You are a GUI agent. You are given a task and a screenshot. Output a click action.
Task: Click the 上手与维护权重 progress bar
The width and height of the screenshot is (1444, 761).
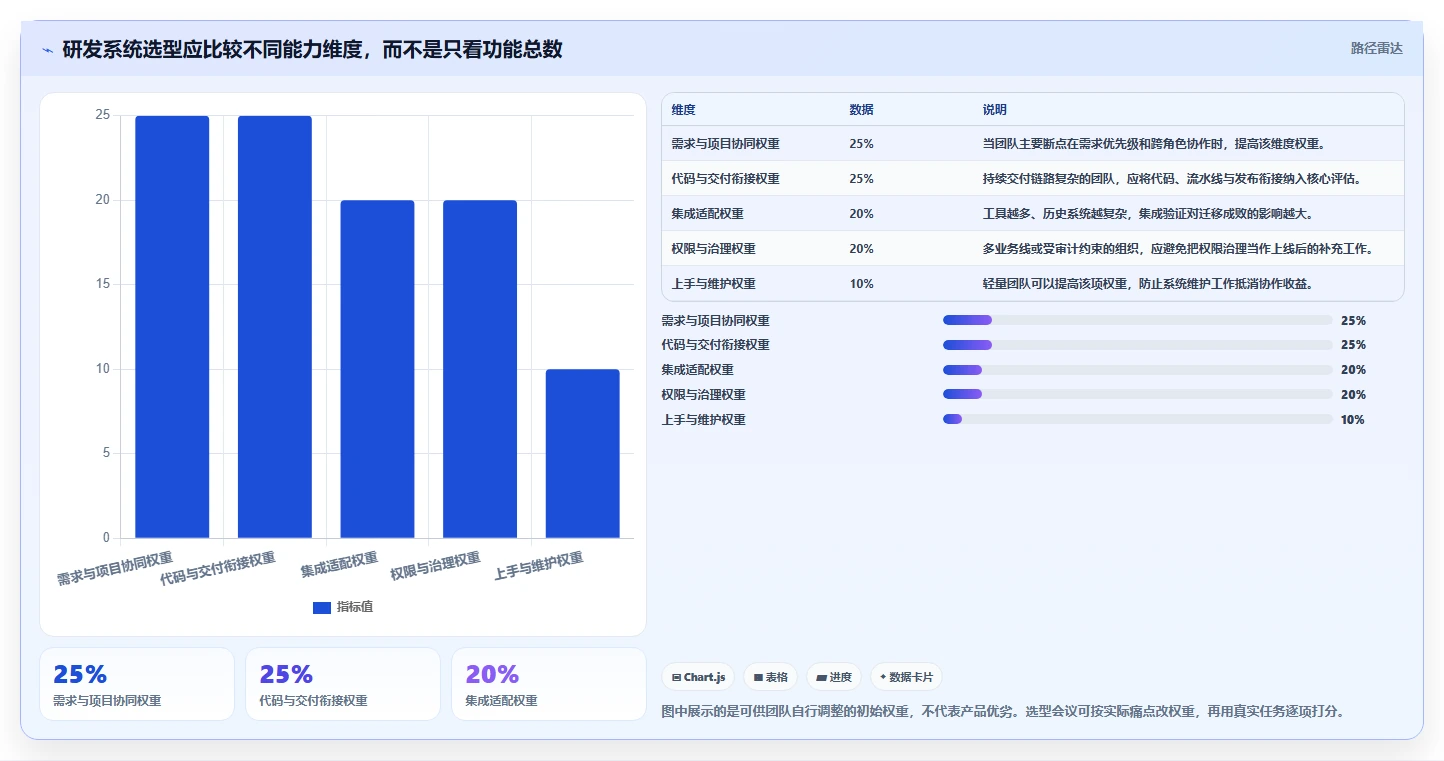coord(1138,420)
